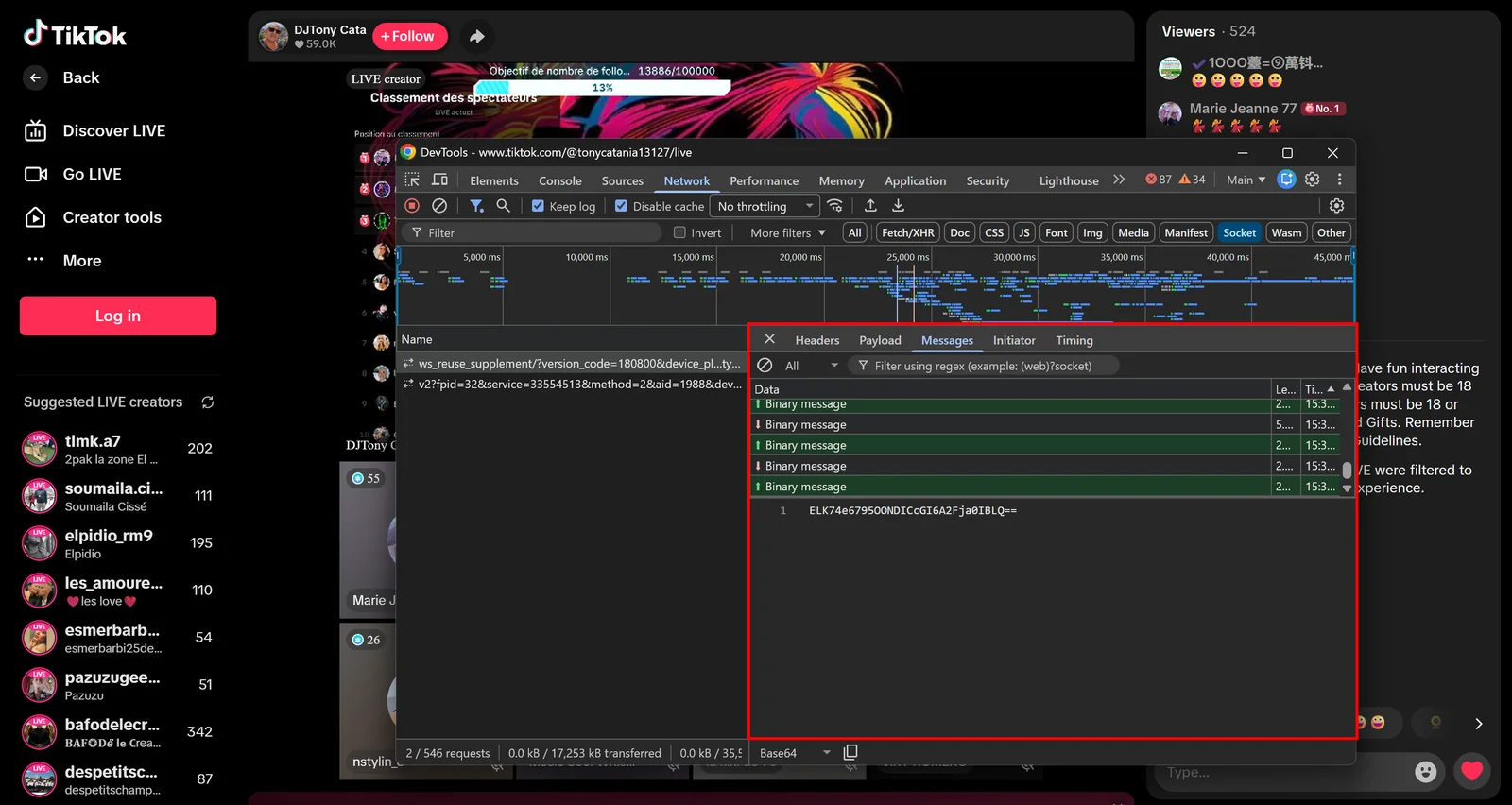Screen dimensions: 1512x805
Task: Select the Socket request type filter
Action: click(x=1239, y=232)
